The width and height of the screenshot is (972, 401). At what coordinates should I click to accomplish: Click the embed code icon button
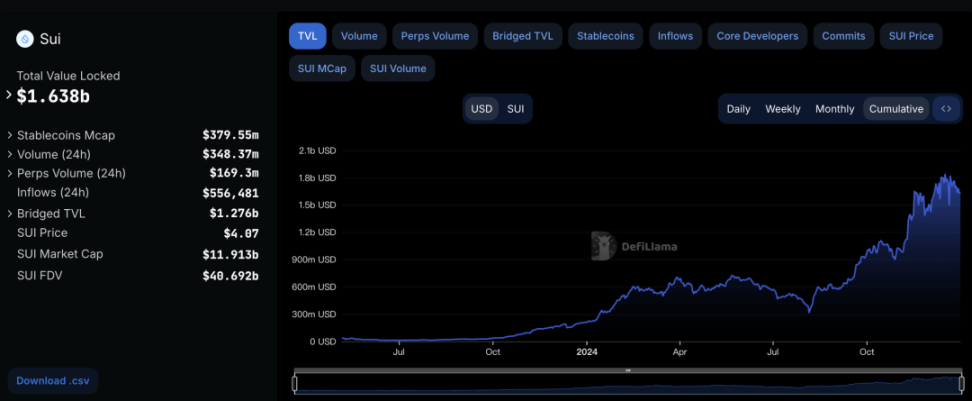[x=946, y=109]
